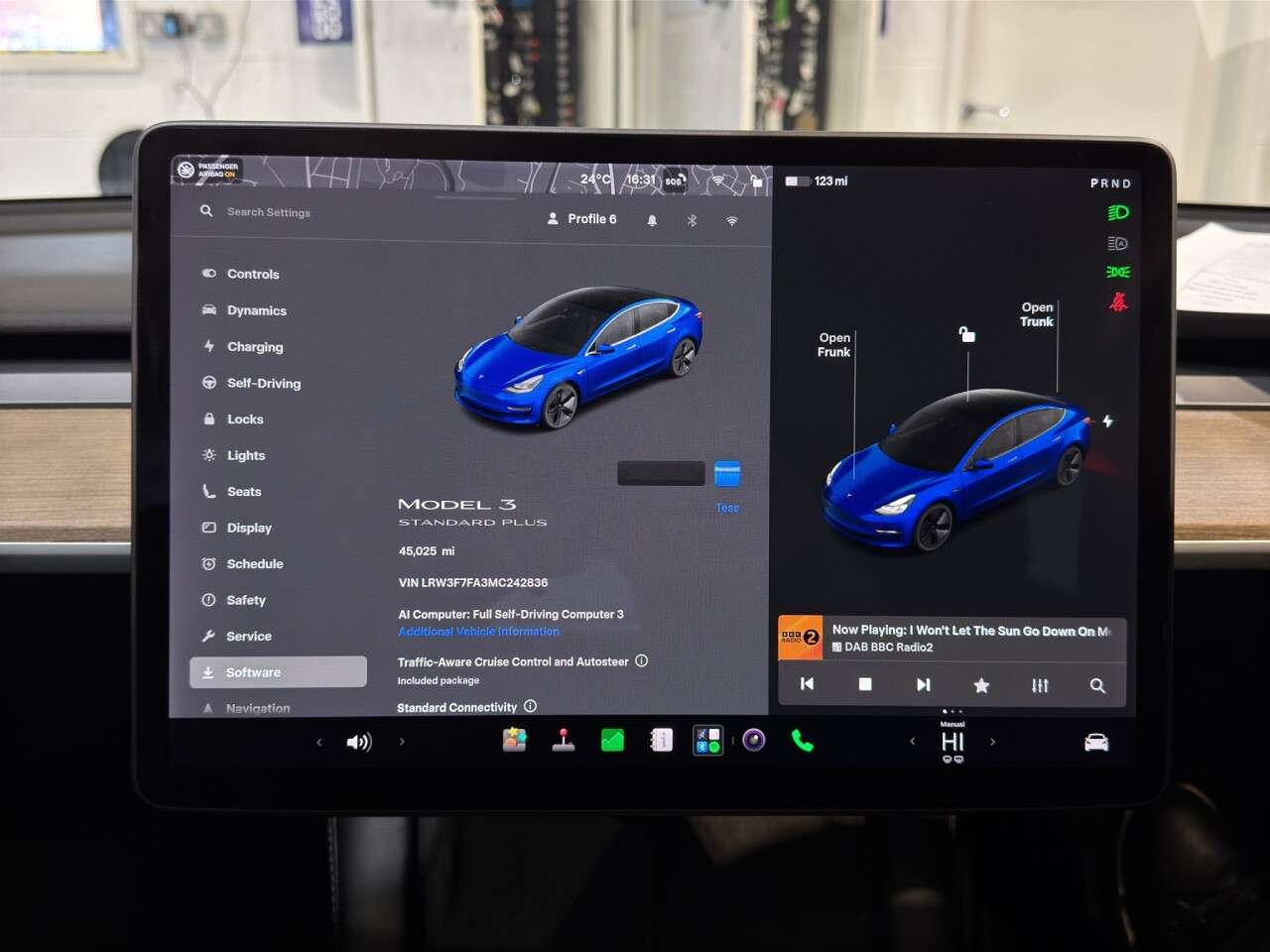Toggle the lock icon above the car
Image resolution: width=1270 pixels, height=952 pixels.
click(966, 334)
